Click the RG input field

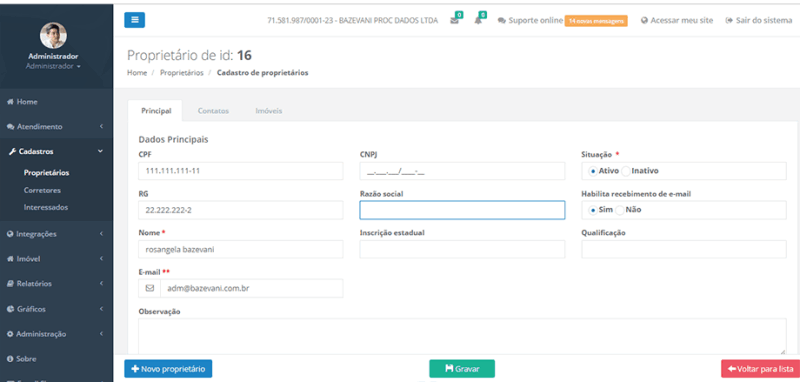click(x=241, y=210)
